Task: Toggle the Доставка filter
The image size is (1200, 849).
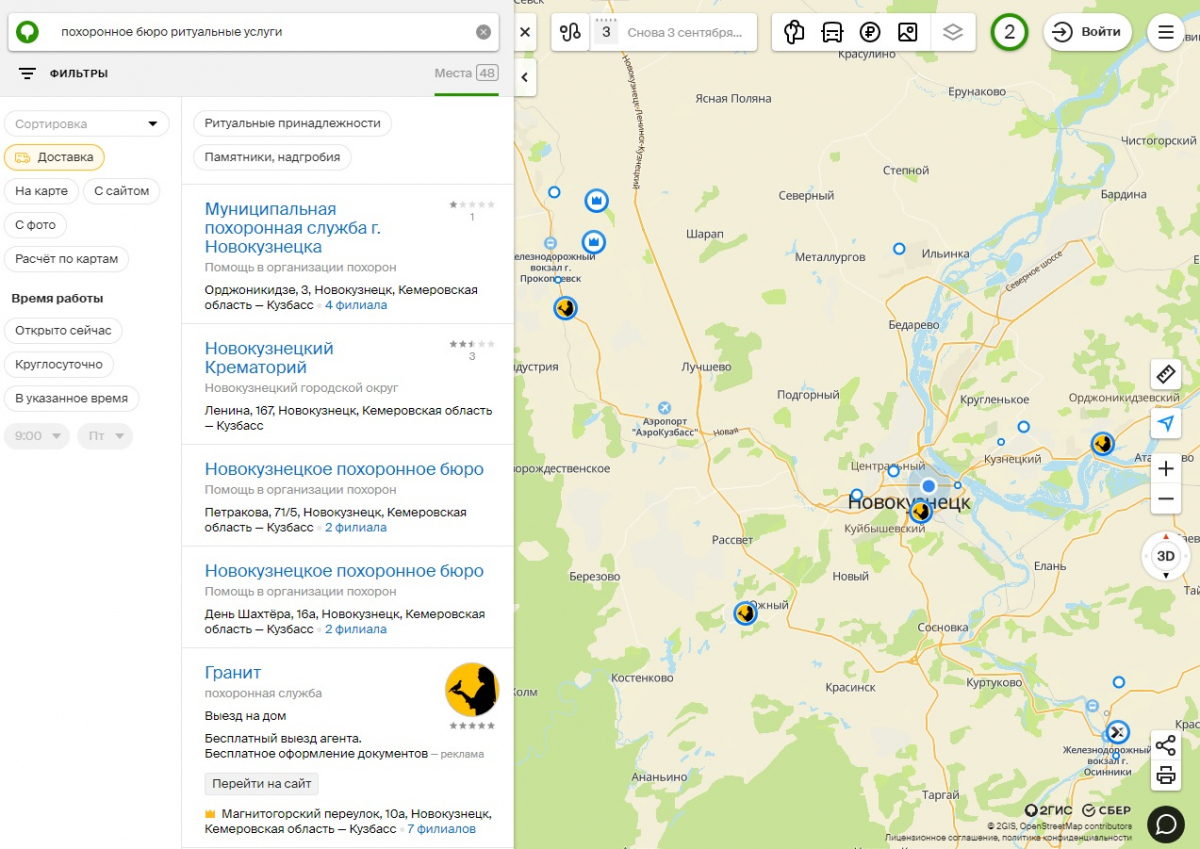Action: coord(54,157)
